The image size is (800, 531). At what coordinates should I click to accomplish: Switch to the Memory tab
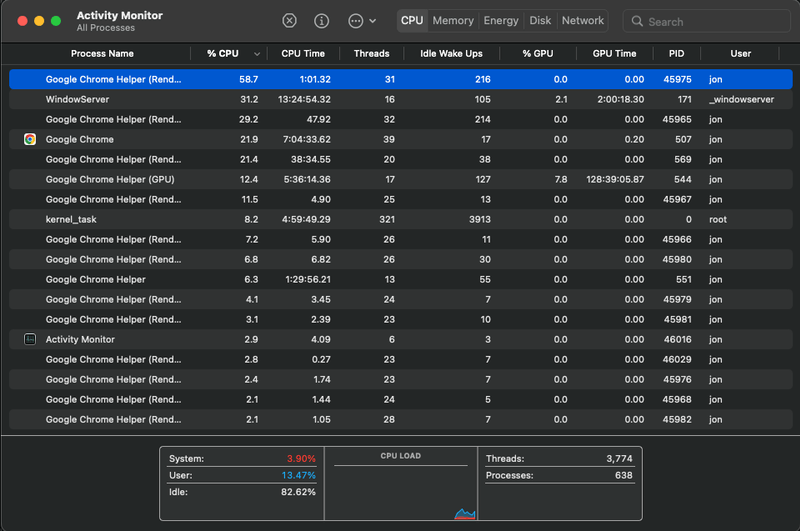coord(453,21)
